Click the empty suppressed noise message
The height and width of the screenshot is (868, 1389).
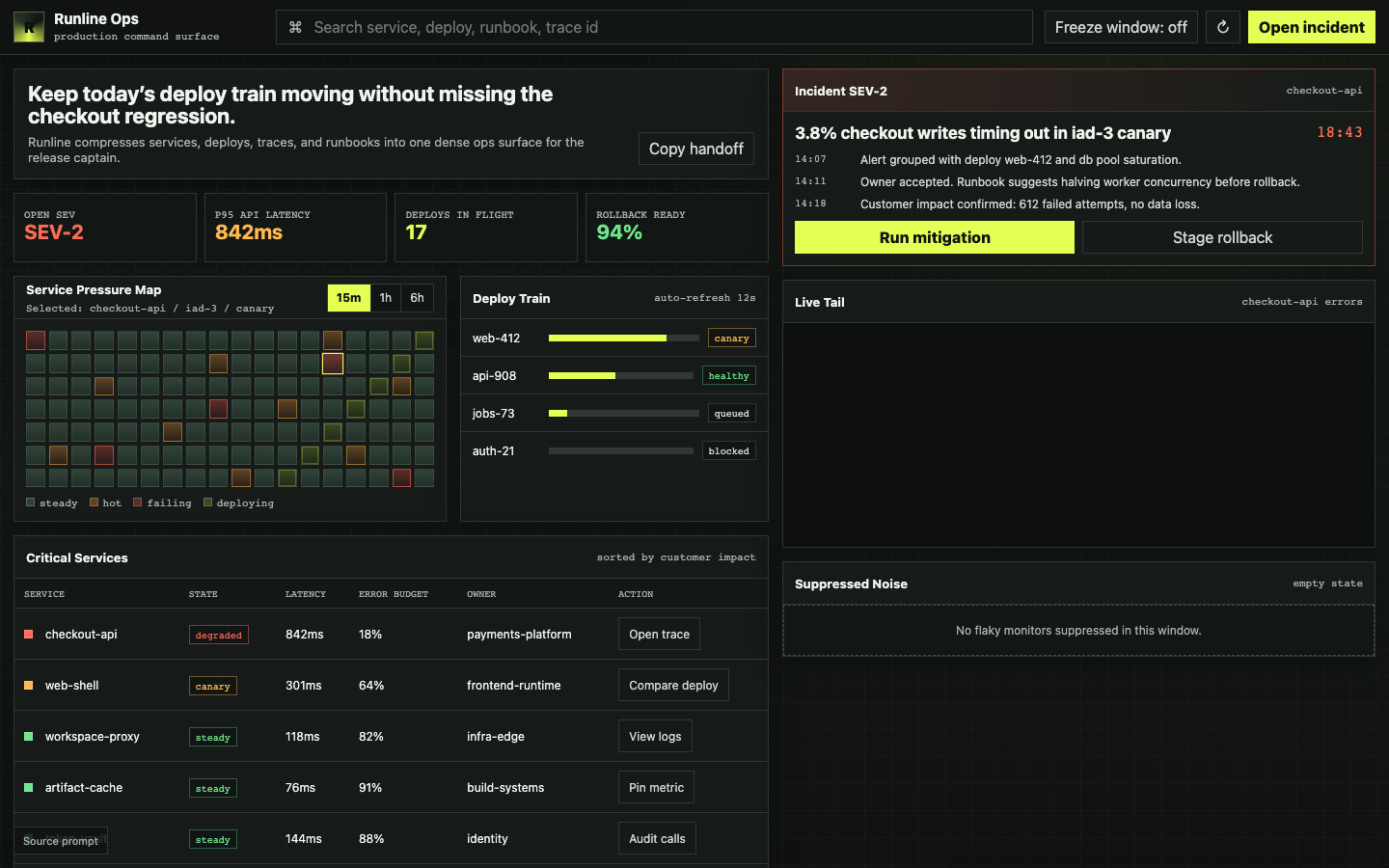[x=1078, y=631]
